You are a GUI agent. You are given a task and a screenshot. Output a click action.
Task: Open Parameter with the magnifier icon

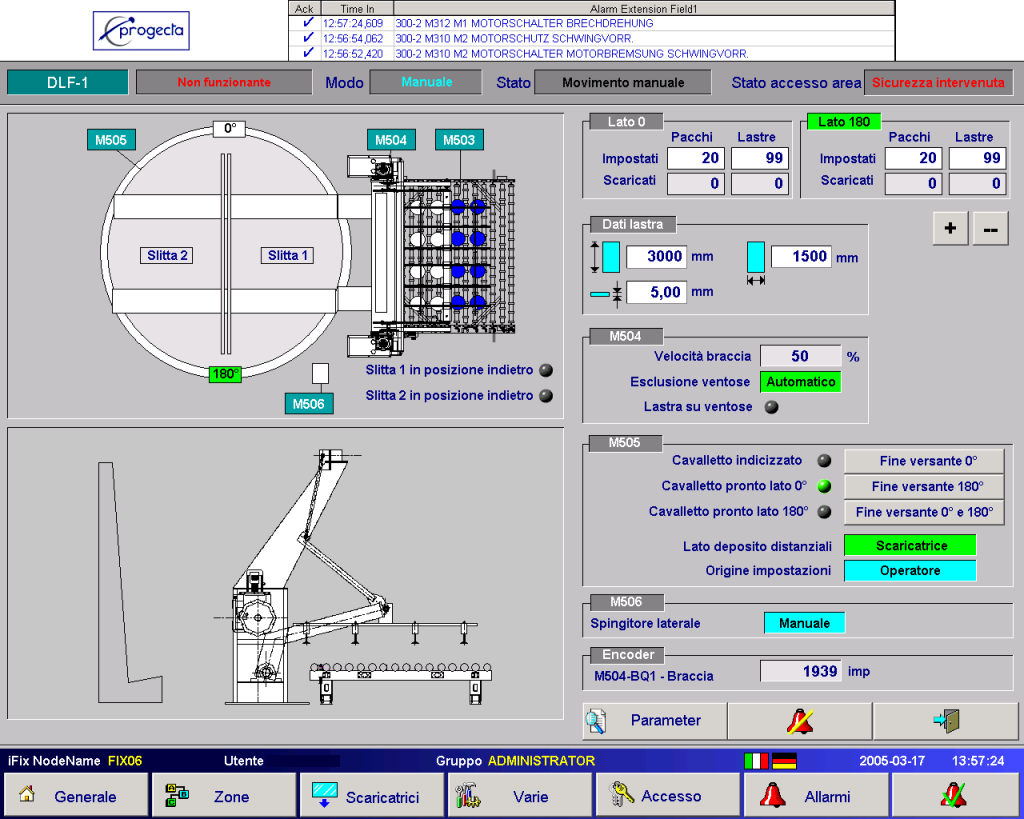[x=654, y=721]
